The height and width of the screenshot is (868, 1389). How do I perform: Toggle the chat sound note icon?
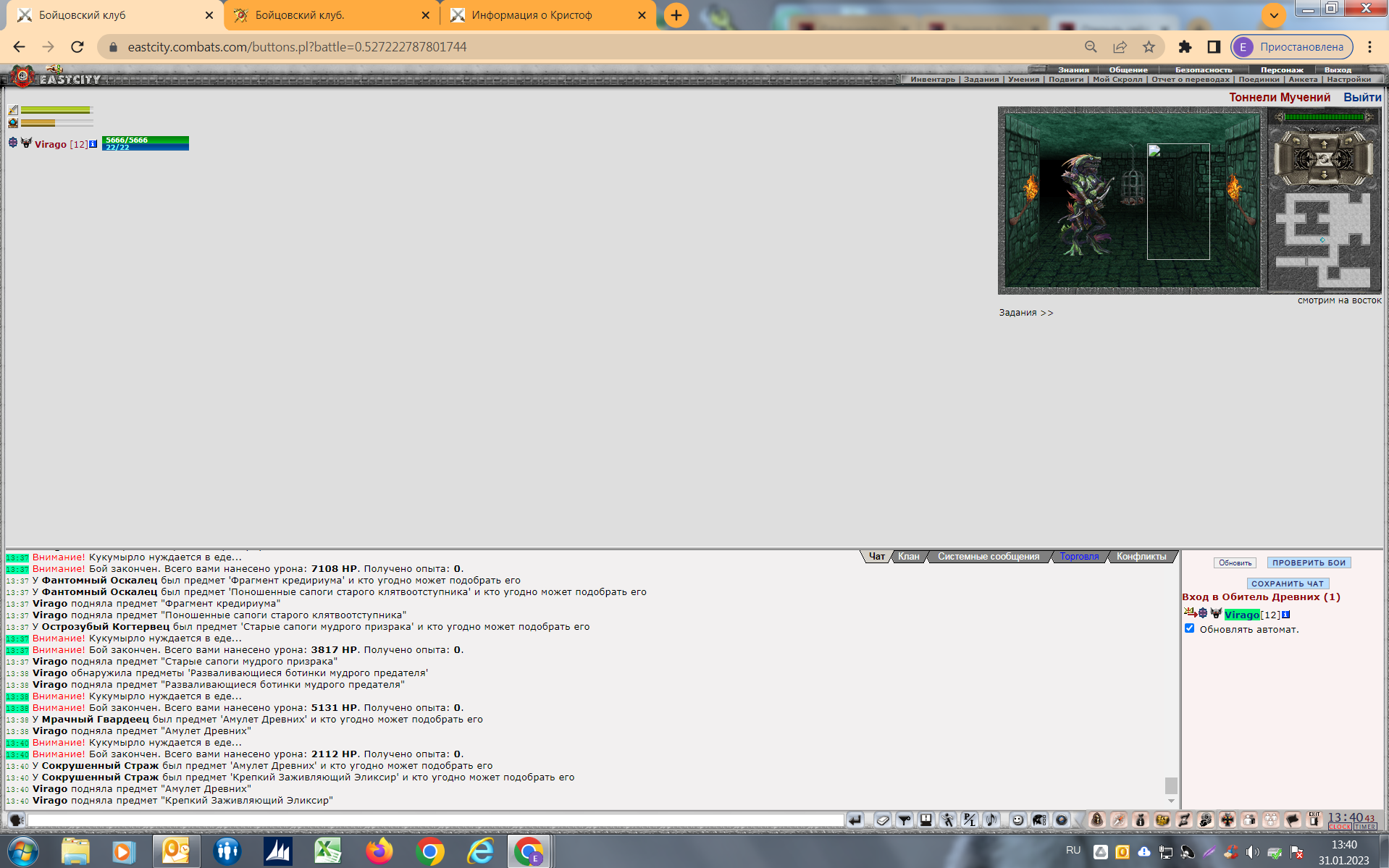tap(991, 820)
